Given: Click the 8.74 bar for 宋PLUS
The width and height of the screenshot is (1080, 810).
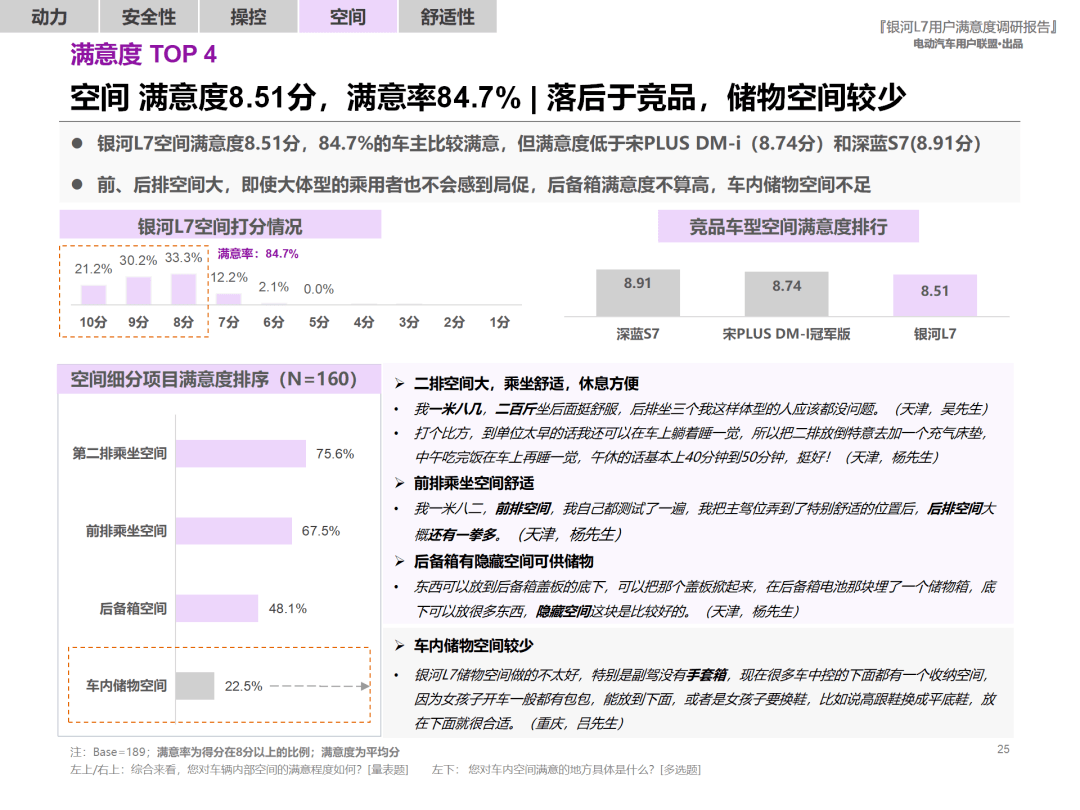Looking at the screenshot, I should [786, 294].
